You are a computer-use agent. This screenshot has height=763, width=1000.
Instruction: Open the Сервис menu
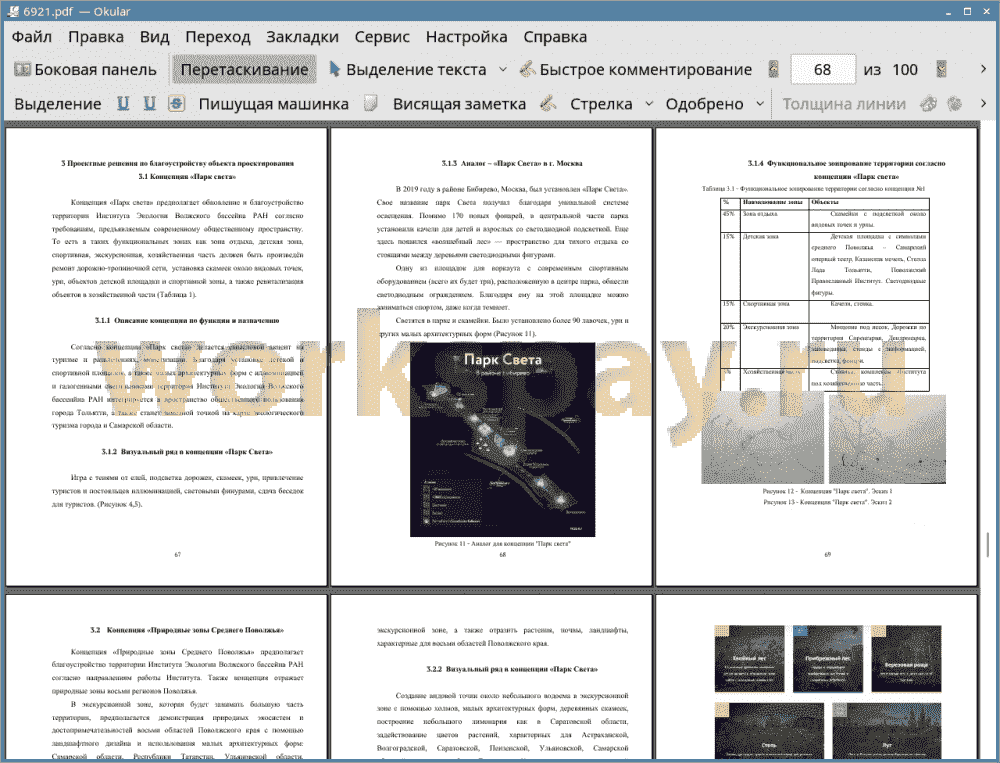click(382, 37)
